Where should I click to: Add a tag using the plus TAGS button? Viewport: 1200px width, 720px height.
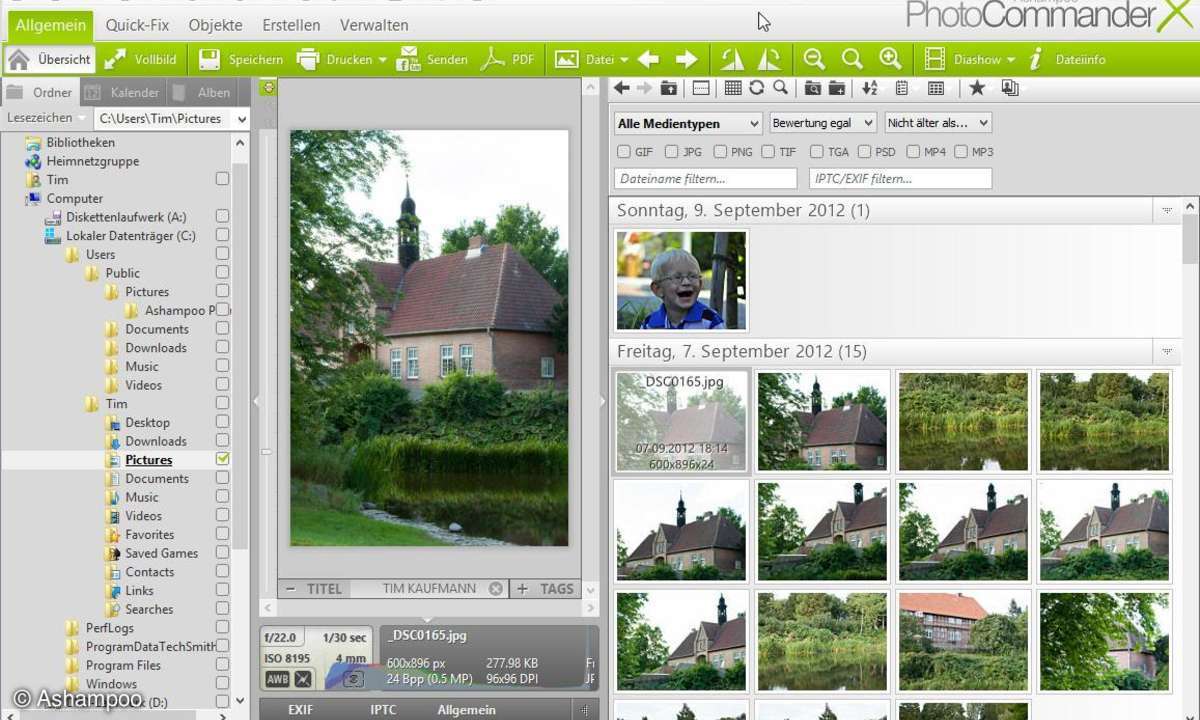[522, 589]
